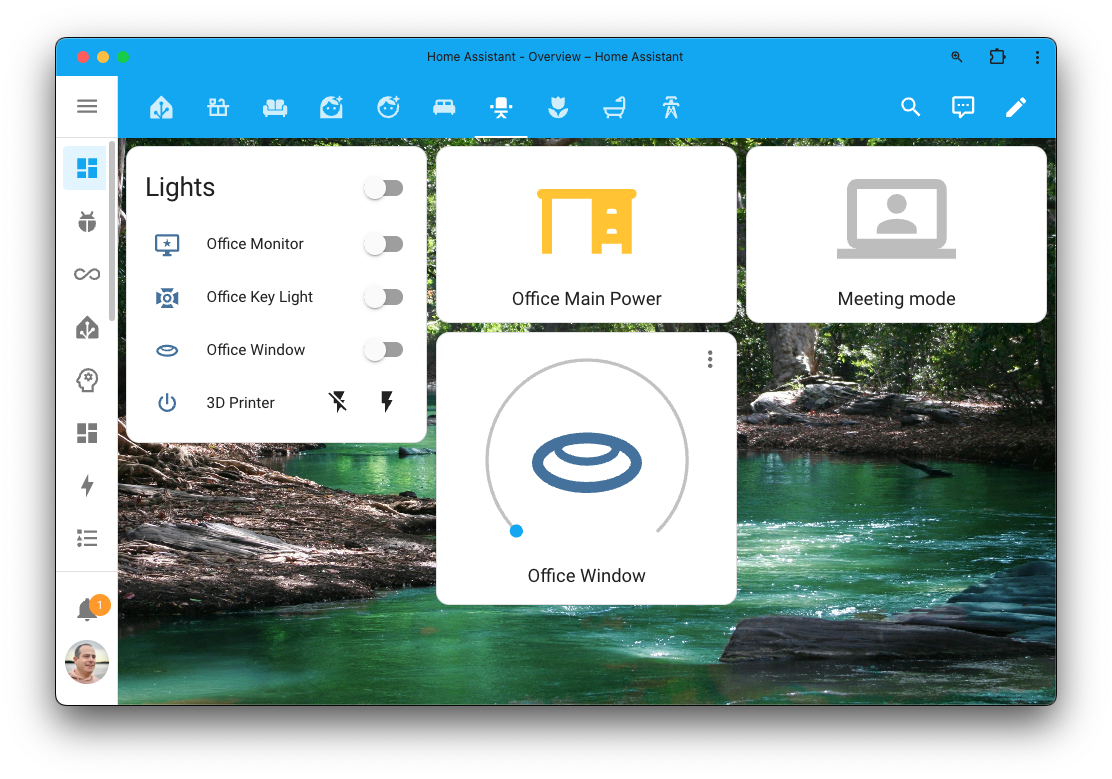This screenshot has height=779, width=1112.
Task: Open the bathroom tab with the bathtub icon
Action: click(x=613, y=107)
